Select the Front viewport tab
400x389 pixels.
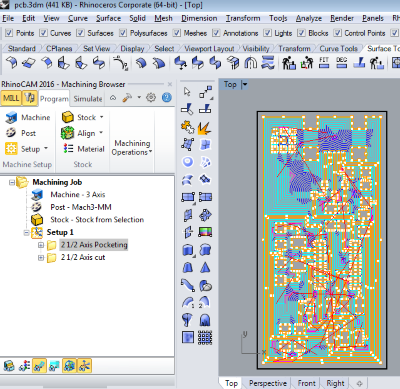pos(306,383)
